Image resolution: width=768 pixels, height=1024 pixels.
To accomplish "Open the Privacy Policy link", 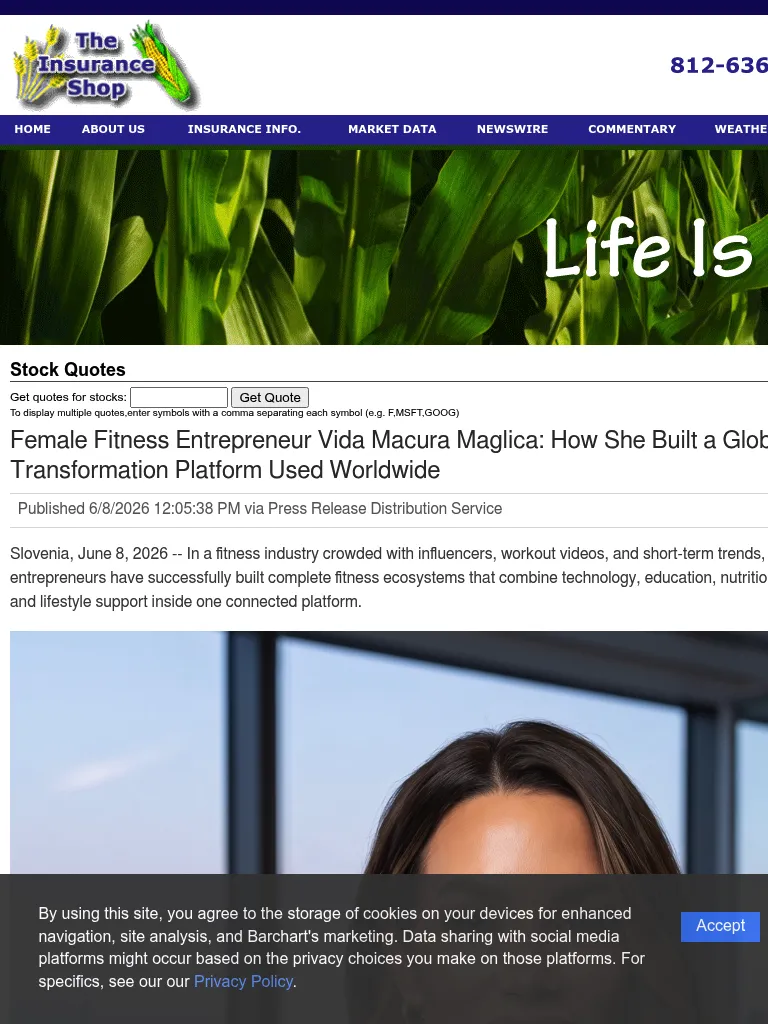I will pyautogui.click(x=243, y=982).
